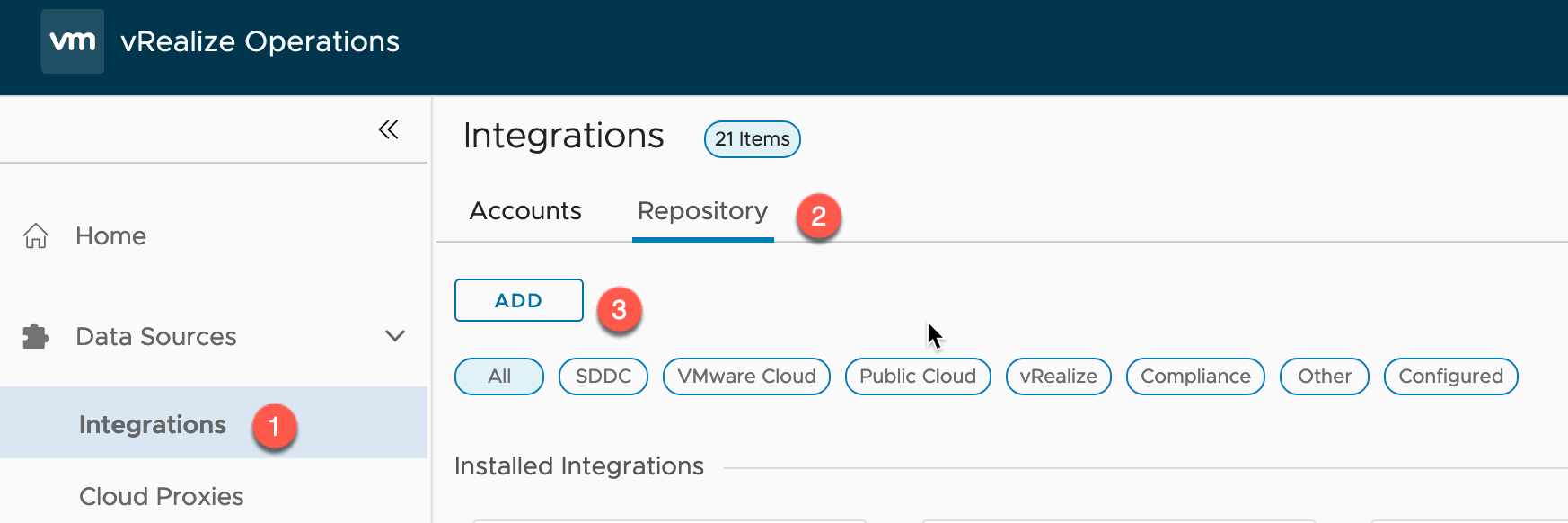Filter integrations by VMware Cloud

[x=746, y=377]
